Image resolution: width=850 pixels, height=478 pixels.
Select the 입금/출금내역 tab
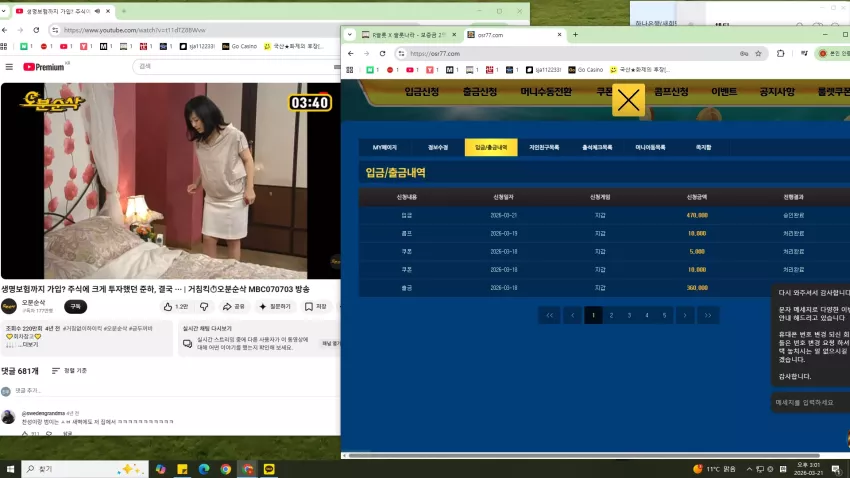[x=491, y=147]
